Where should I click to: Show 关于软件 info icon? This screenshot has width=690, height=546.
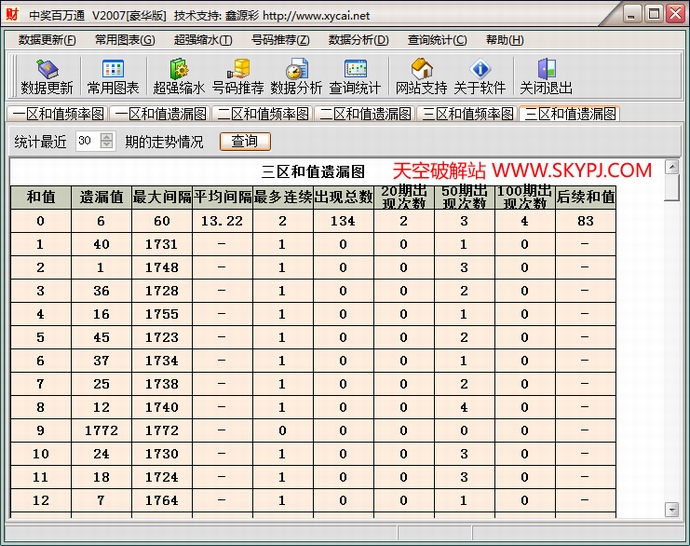click(x=480, y=76)
